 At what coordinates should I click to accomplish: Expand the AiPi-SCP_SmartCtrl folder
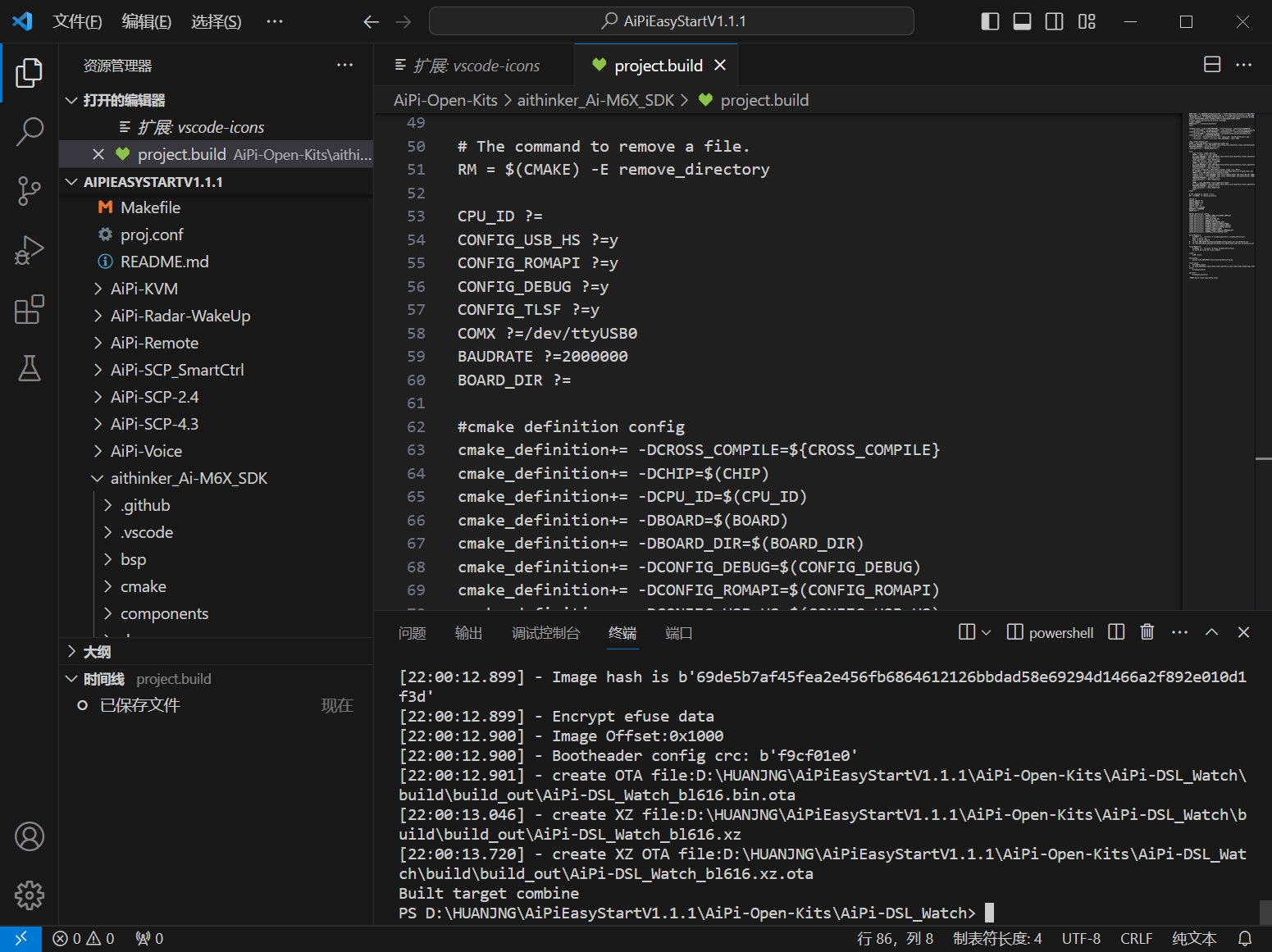point(217,370)
